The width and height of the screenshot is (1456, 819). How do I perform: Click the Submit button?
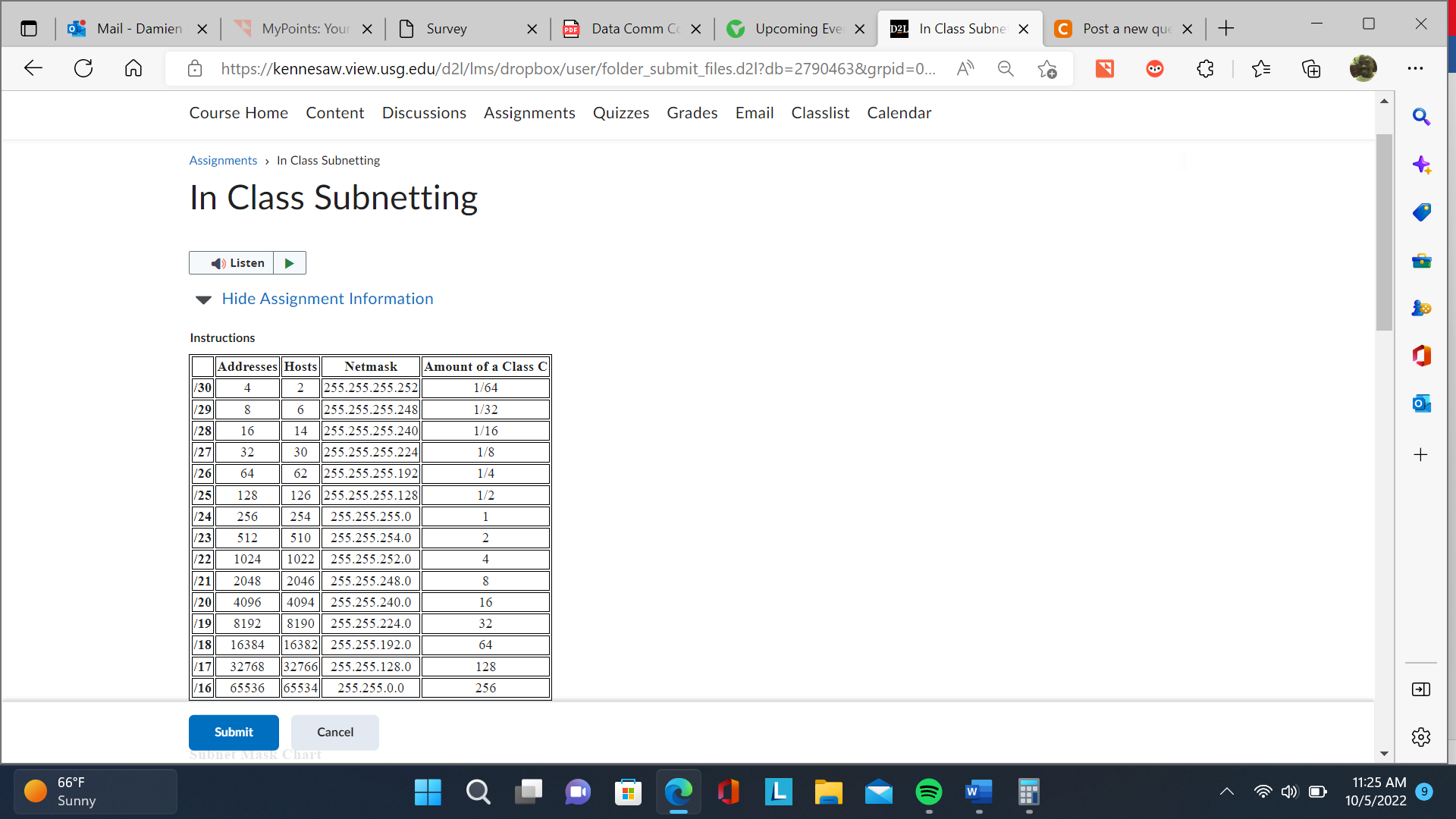234,732
